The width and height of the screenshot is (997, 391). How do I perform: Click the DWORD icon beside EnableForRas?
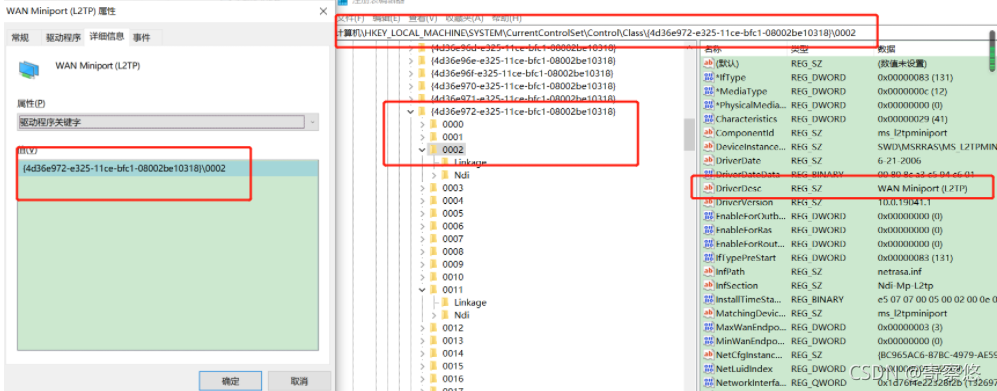[x=708, y=230]
